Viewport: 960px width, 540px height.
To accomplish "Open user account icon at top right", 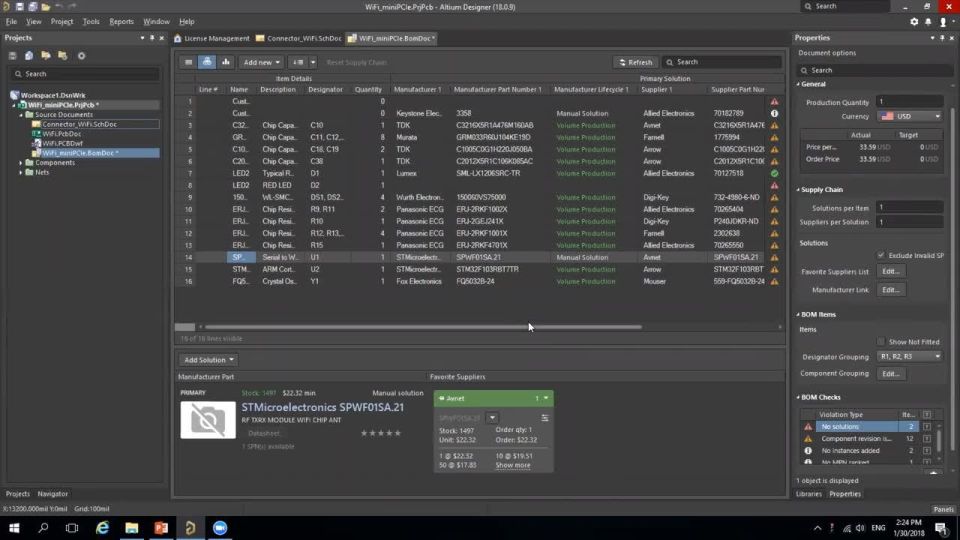I will tap(943, 21).
